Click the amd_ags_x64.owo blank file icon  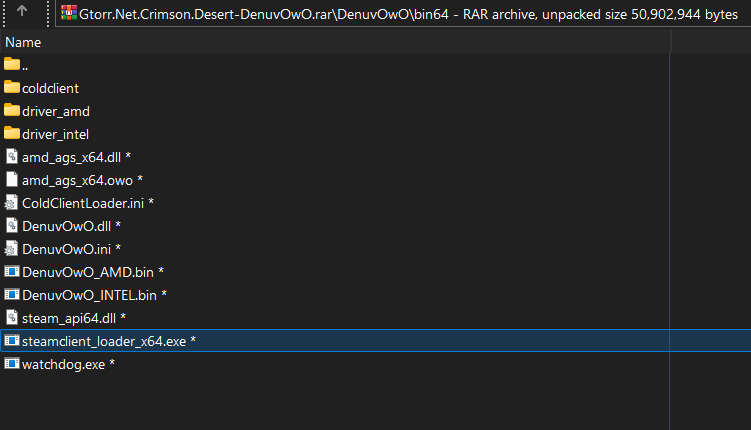12,179
